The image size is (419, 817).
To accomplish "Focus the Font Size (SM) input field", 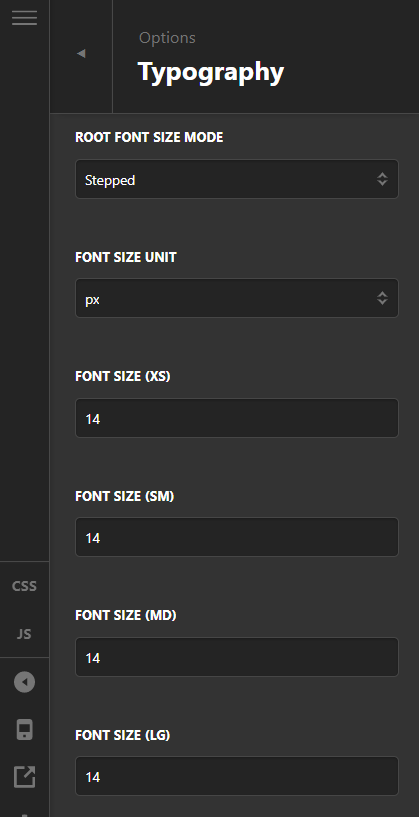I will (237, 537).
